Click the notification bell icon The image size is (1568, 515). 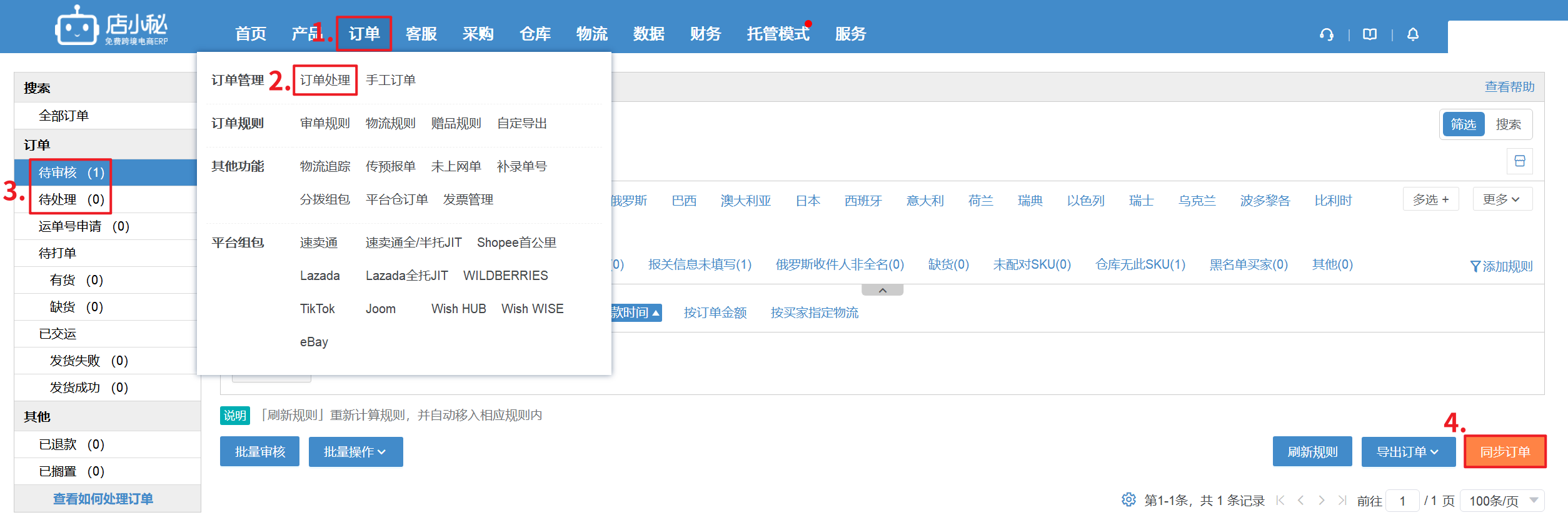click(x=1413, y=34)
